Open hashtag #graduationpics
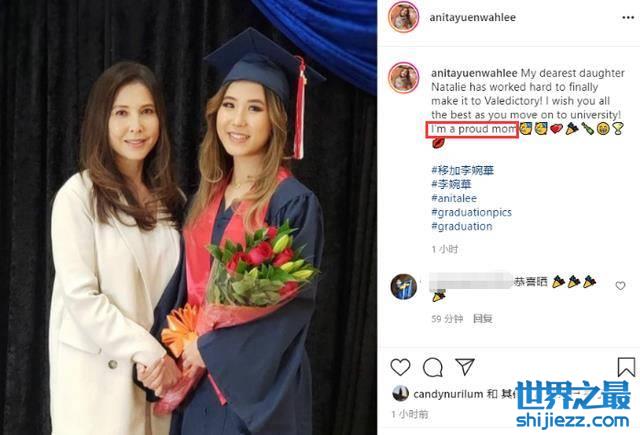Image resolution: width=640 pixels, height=435 pixels. click(471, 212)
